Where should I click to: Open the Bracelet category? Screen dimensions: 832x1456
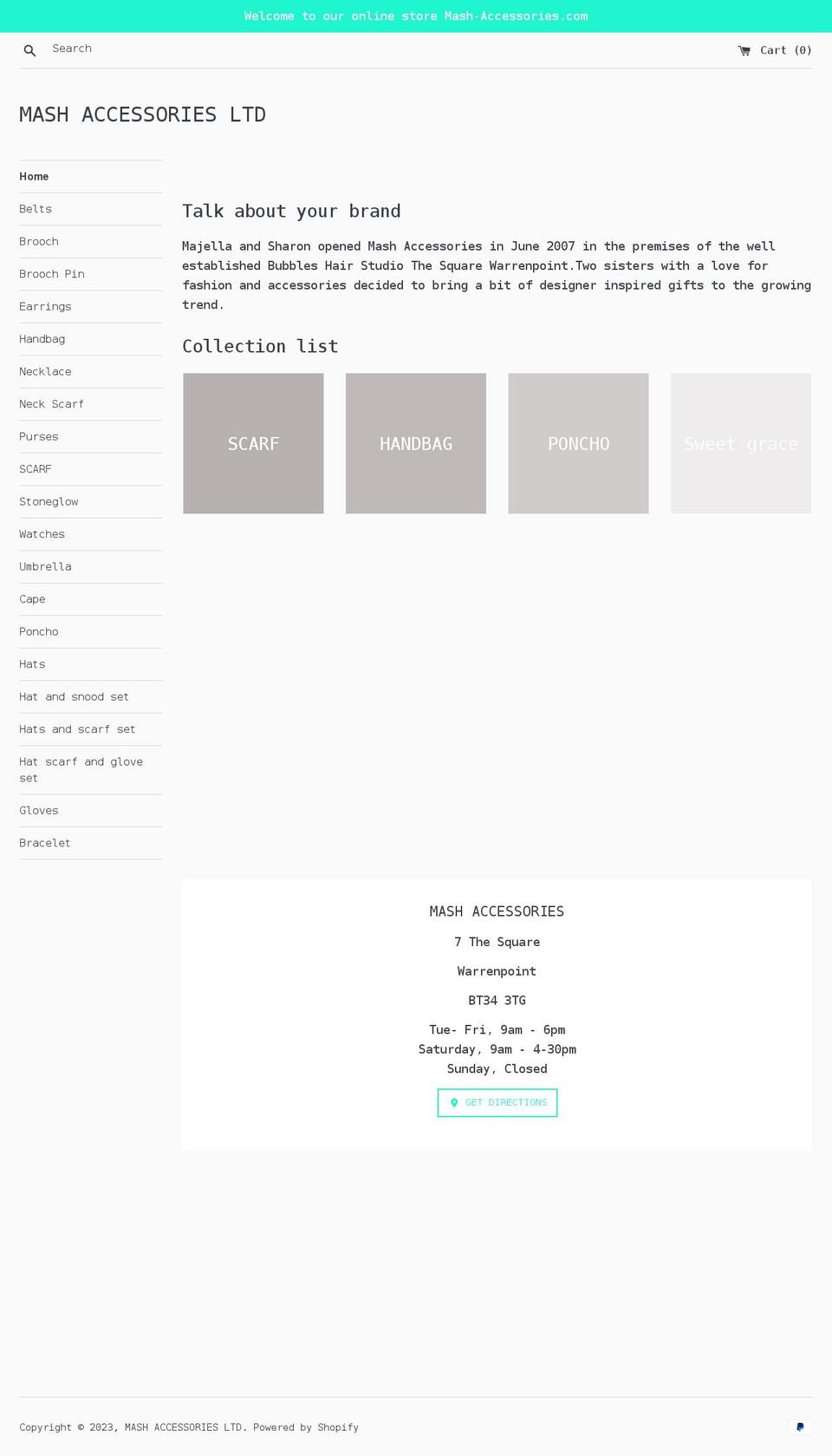pos(91,843)
